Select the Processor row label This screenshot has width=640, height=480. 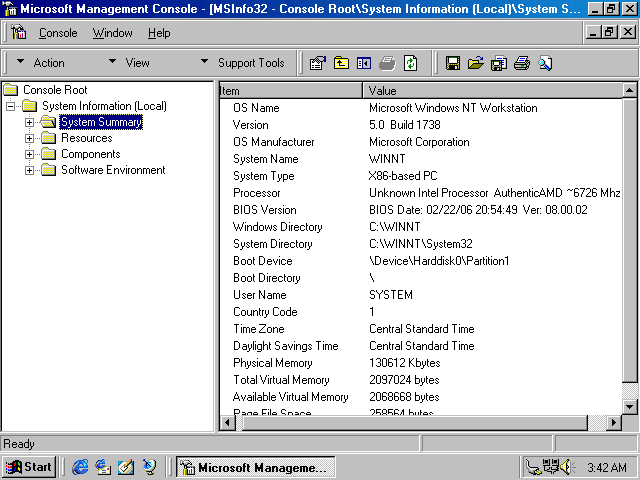click(x=257, y=193)
